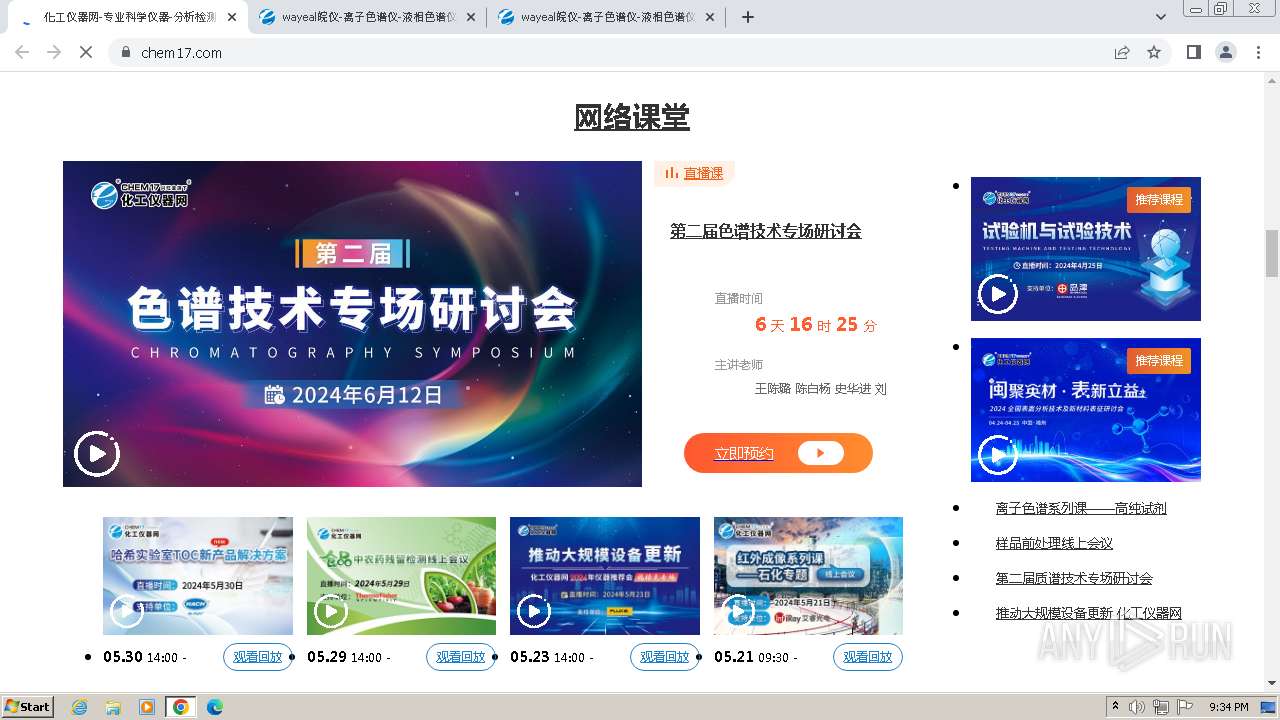The width and height of the screenshot is (1280, 720).
Task: Open Chrome side panel
Action: click(1193, 53)
